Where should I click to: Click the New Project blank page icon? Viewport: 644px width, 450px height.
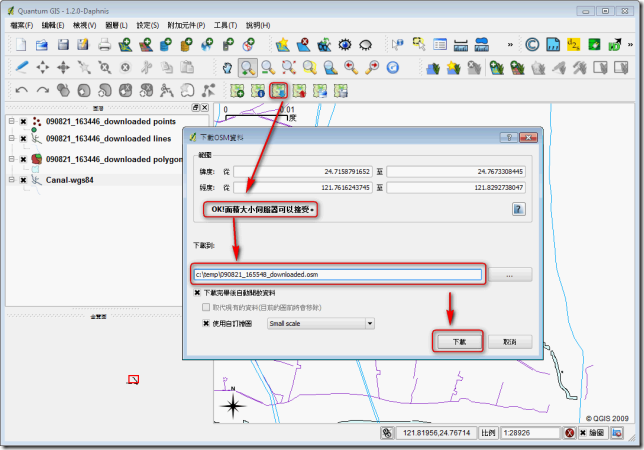click(21, 44)
